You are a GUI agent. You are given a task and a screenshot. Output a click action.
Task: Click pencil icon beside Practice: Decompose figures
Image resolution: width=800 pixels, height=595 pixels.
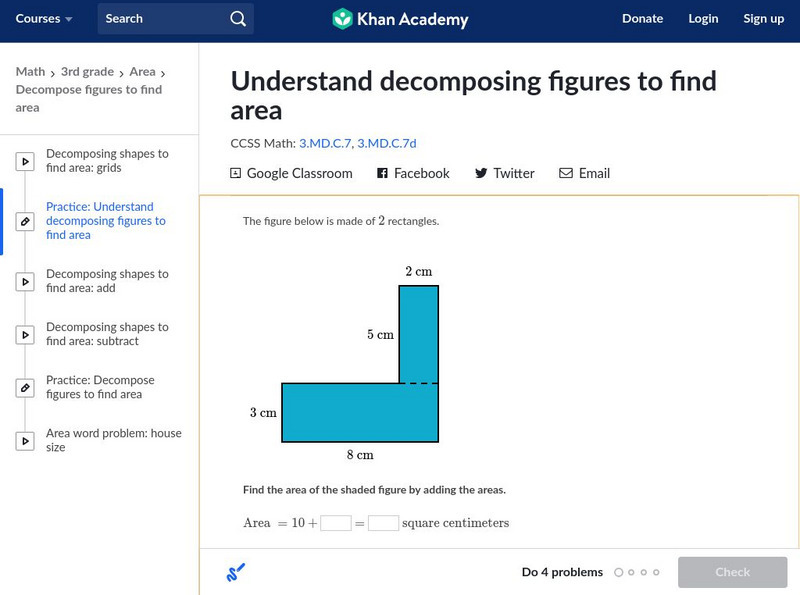tap(25, 387)
